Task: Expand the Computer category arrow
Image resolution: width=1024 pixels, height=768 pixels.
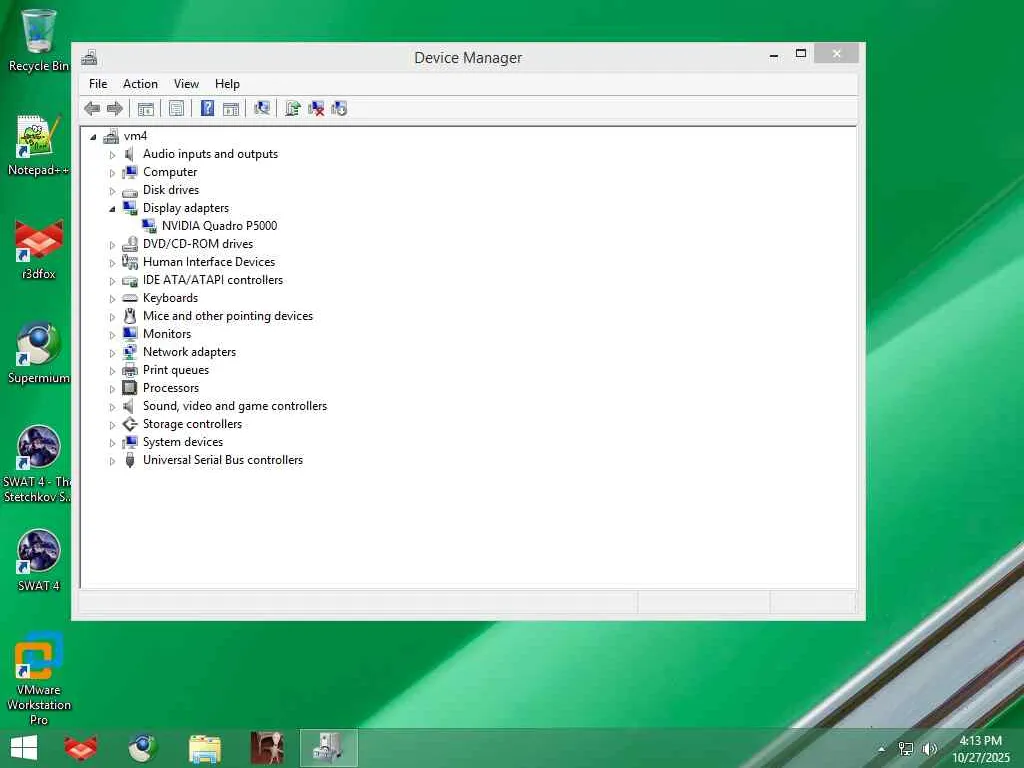Action: click(x=112, y=173)
